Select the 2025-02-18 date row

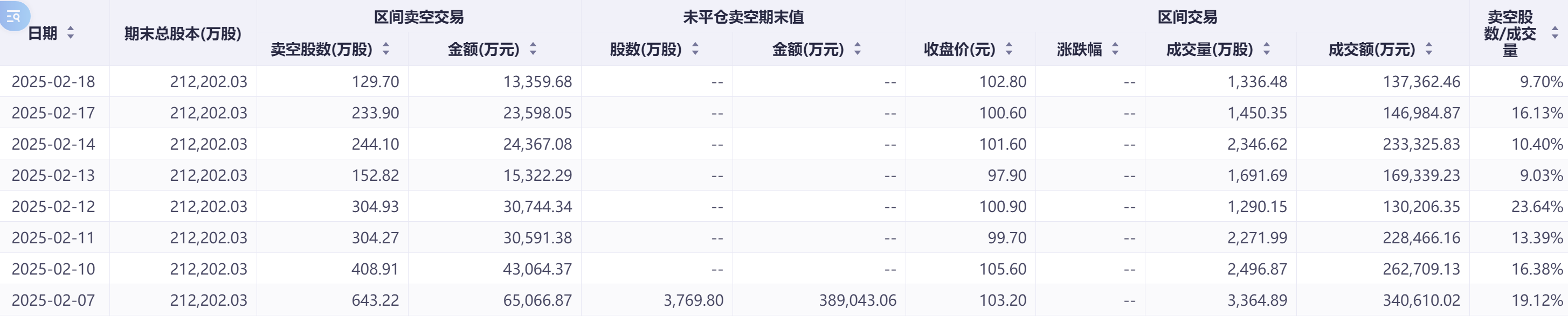click(53, 81)
